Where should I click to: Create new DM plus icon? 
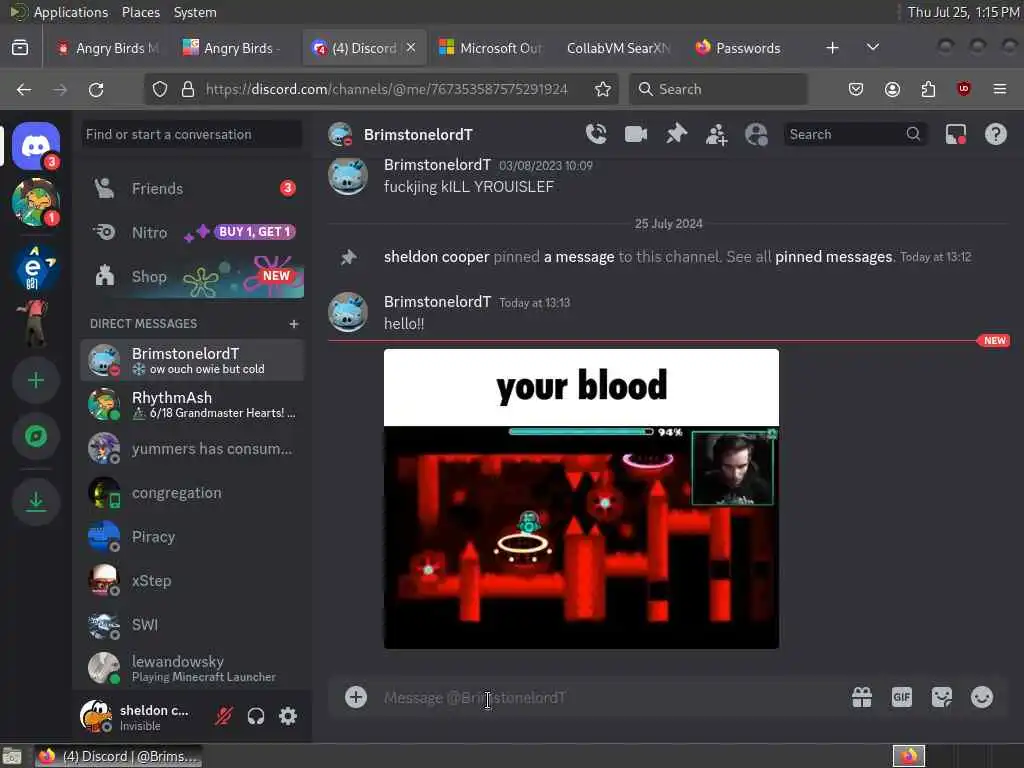click(294, 324)
